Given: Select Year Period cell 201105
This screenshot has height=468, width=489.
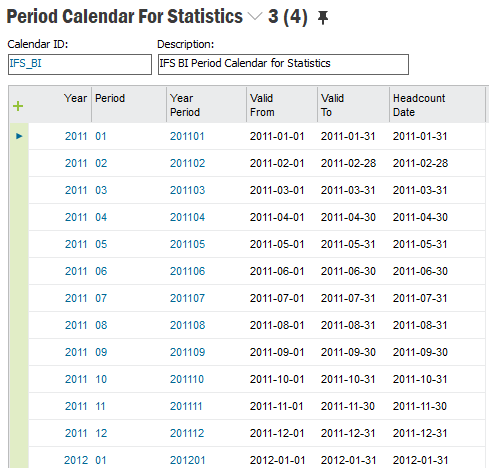Looking at the screenshot, I should pos(187,244).
